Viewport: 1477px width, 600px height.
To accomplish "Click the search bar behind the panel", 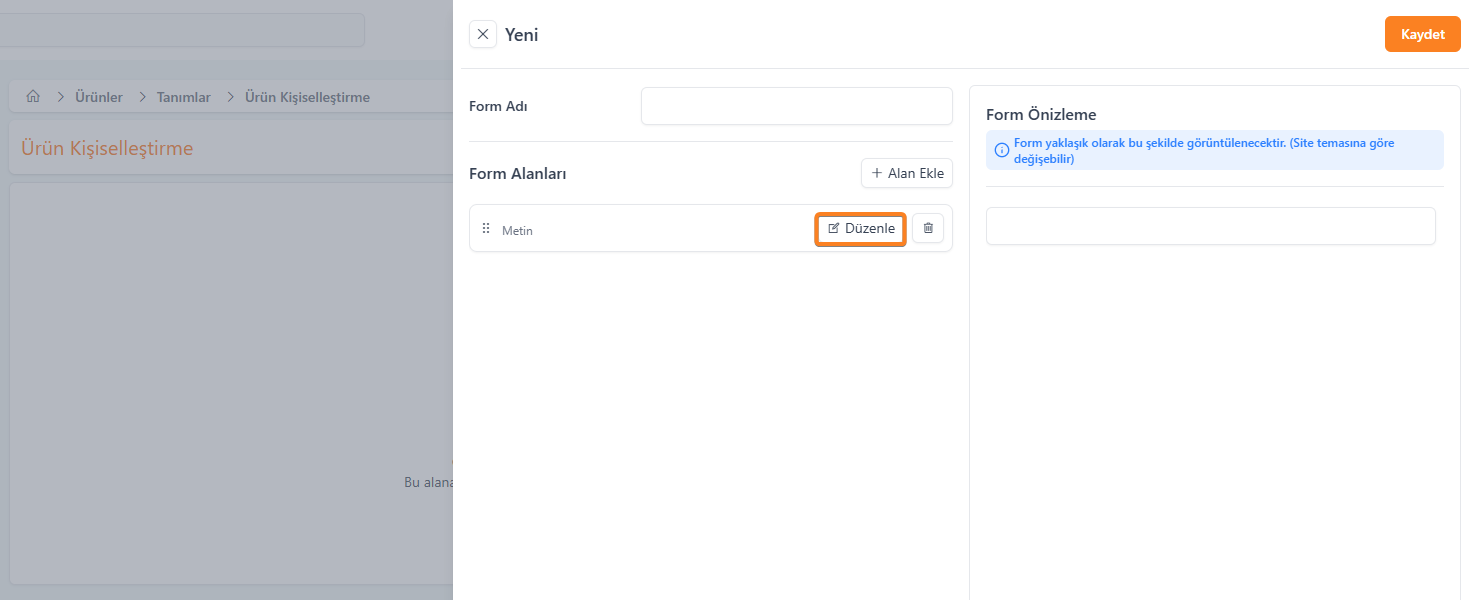I will pos(180,30).
